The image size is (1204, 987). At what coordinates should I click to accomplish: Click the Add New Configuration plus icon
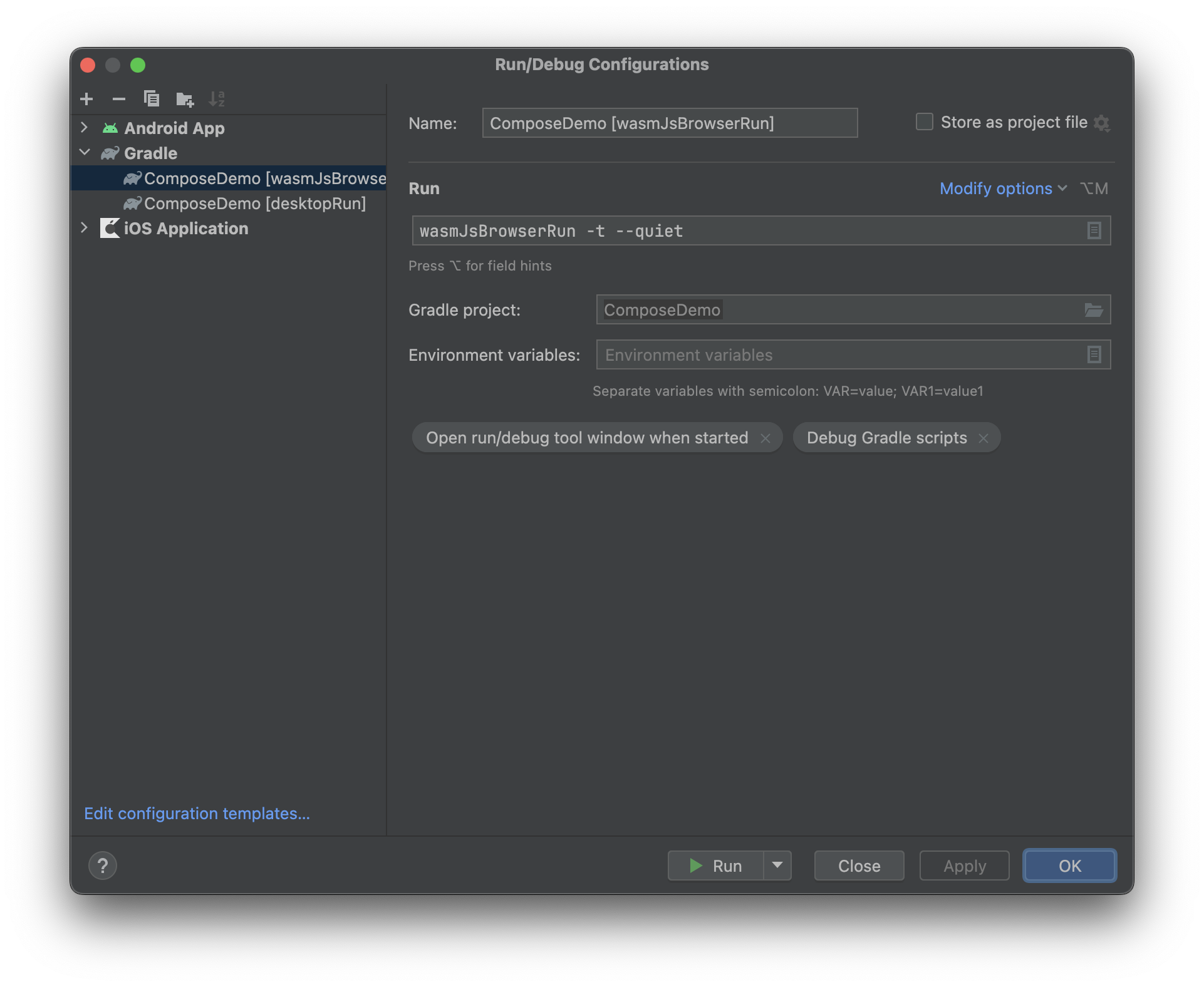86,99
